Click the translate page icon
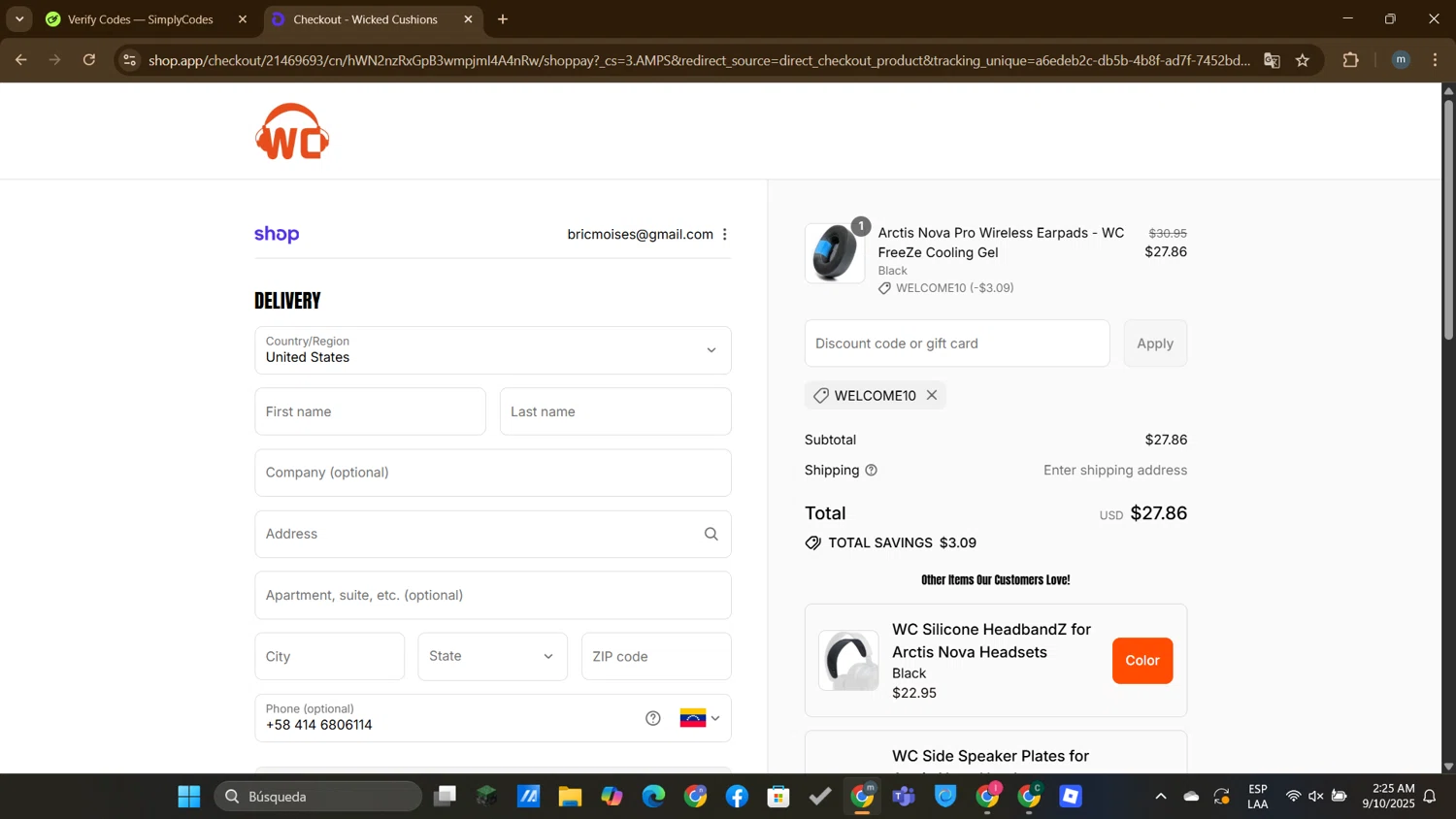Screen dimensions: 1456x819 coord(1272,60)
